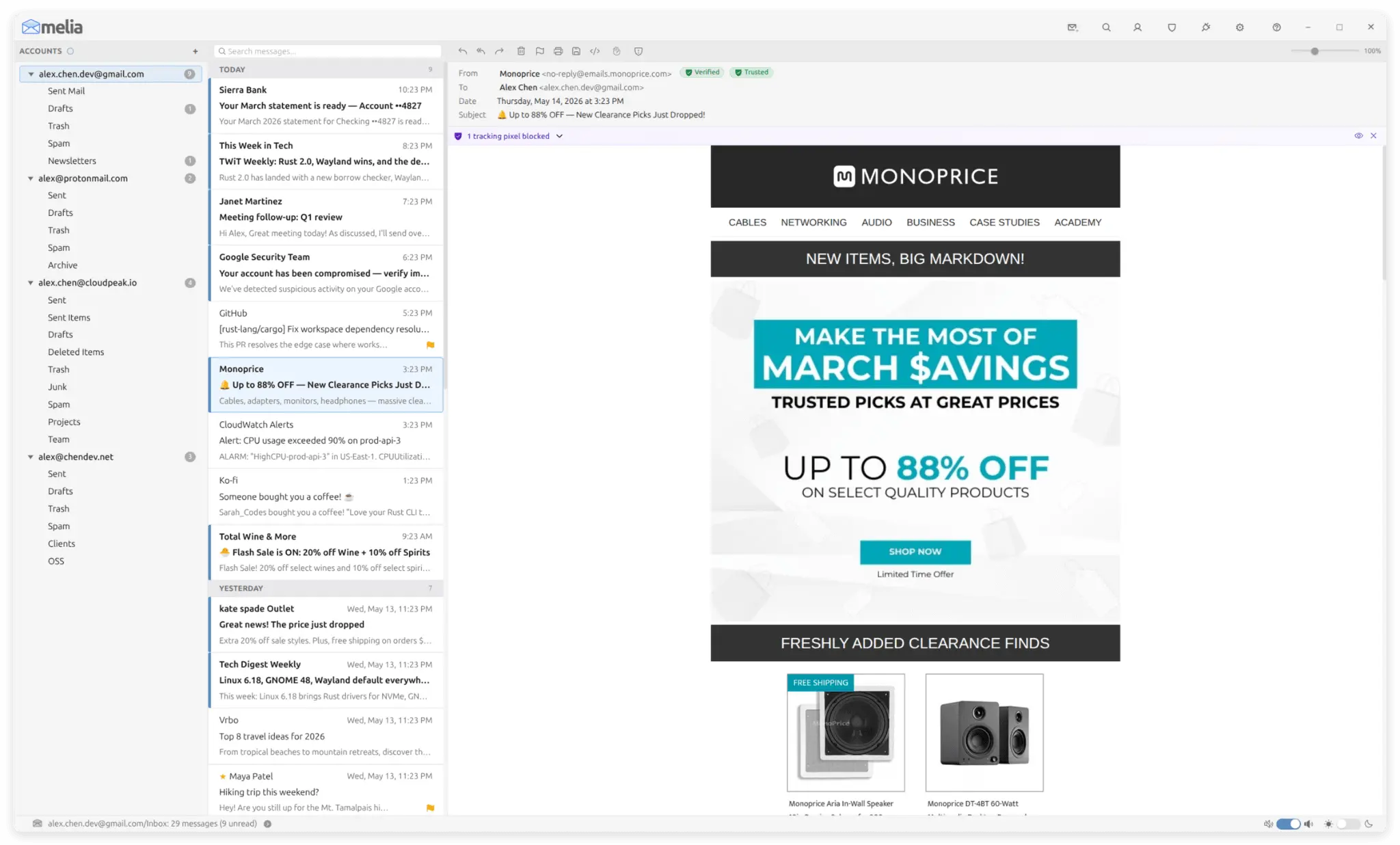Screen dimensions: 1400x845
Task: Open the ACADEMY link in the email
Action: pyautogui.click(x=1077, y=223)
